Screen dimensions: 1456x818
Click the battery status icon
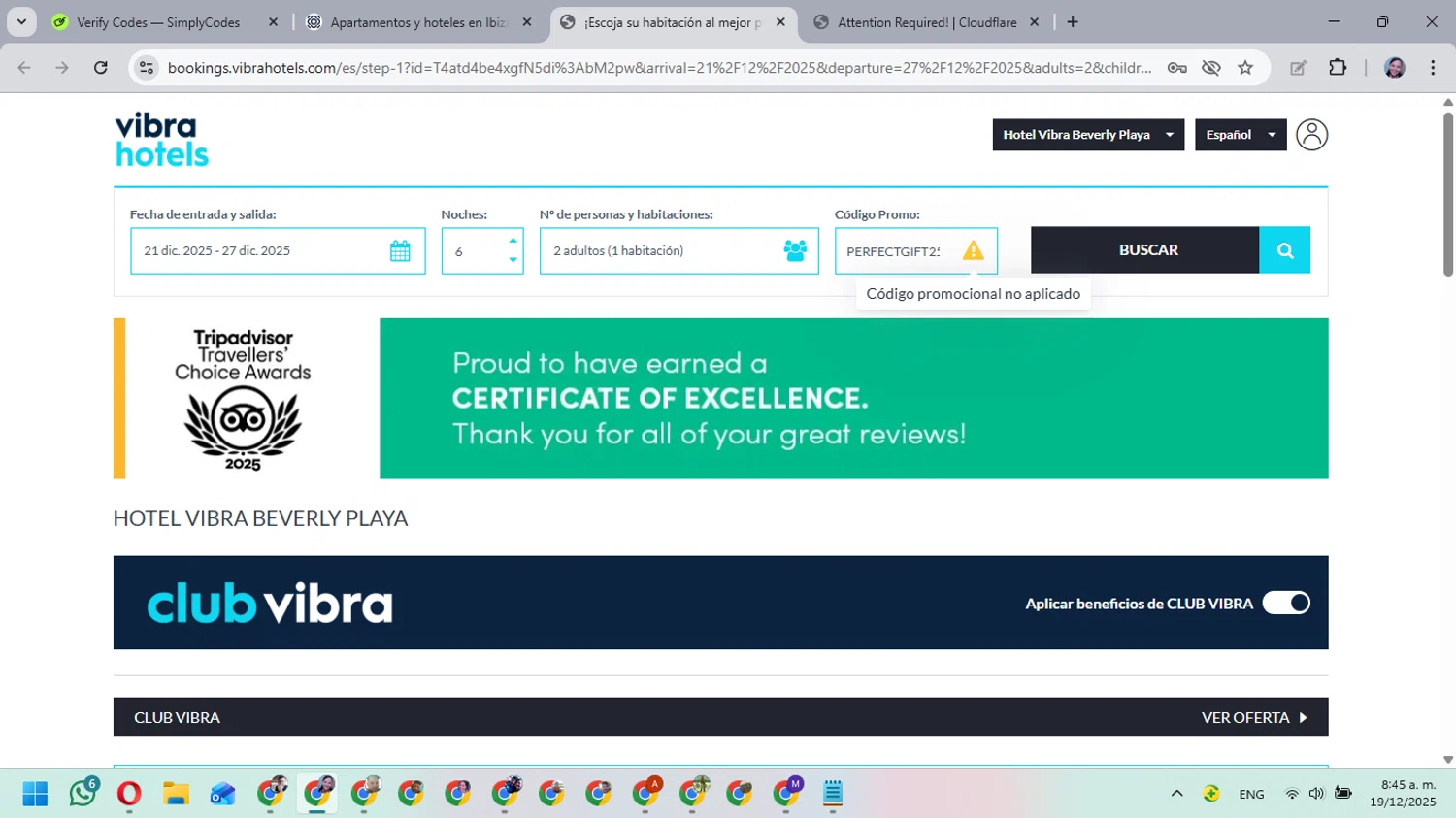point(1343,794)
